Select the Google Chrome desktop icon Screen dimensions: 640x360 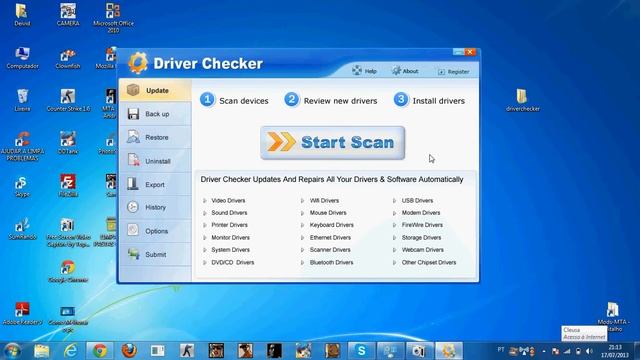[x=68, y=271]
